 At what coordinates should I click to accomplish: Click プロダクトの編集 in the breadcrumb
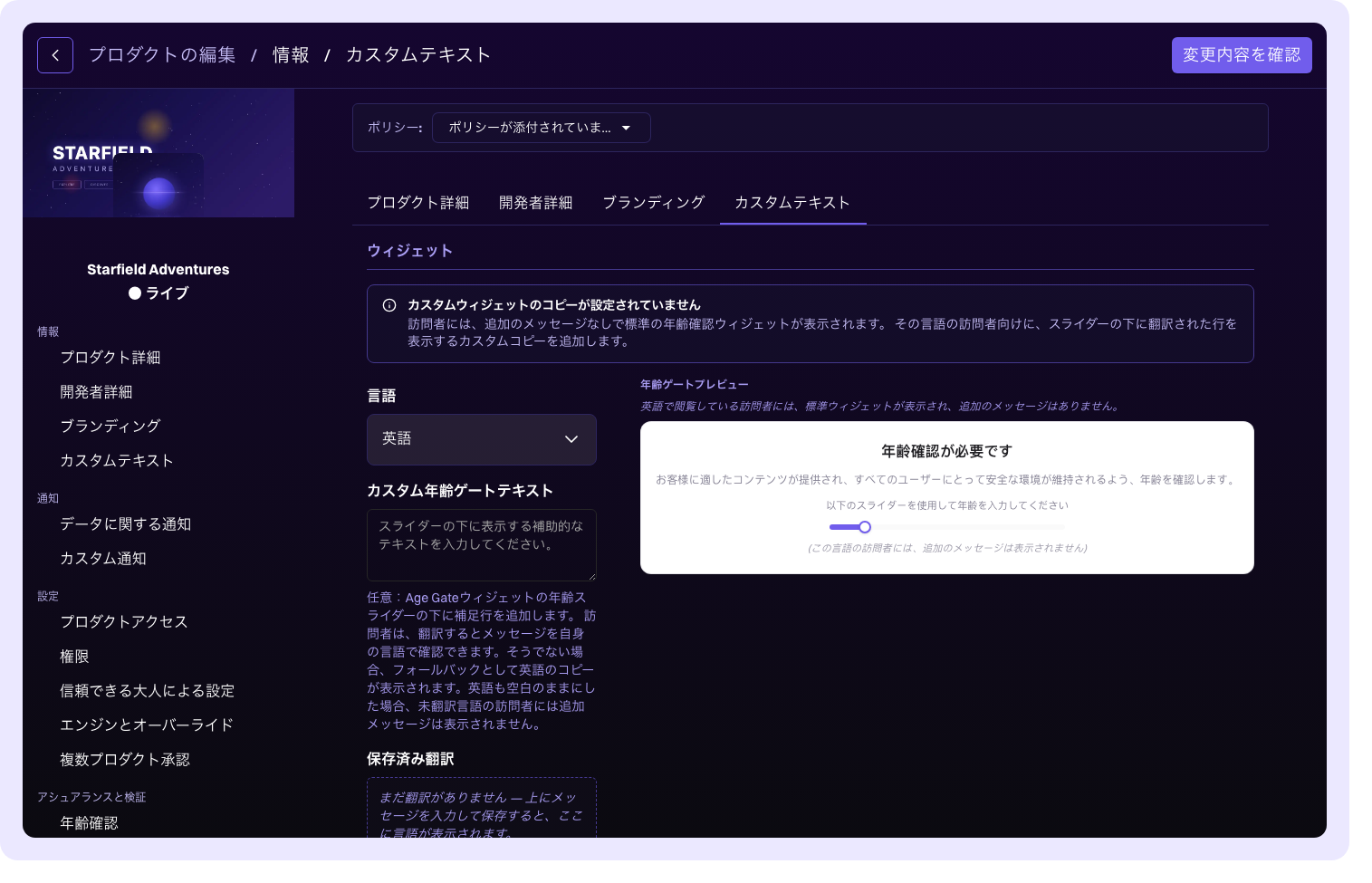(162, 55)
